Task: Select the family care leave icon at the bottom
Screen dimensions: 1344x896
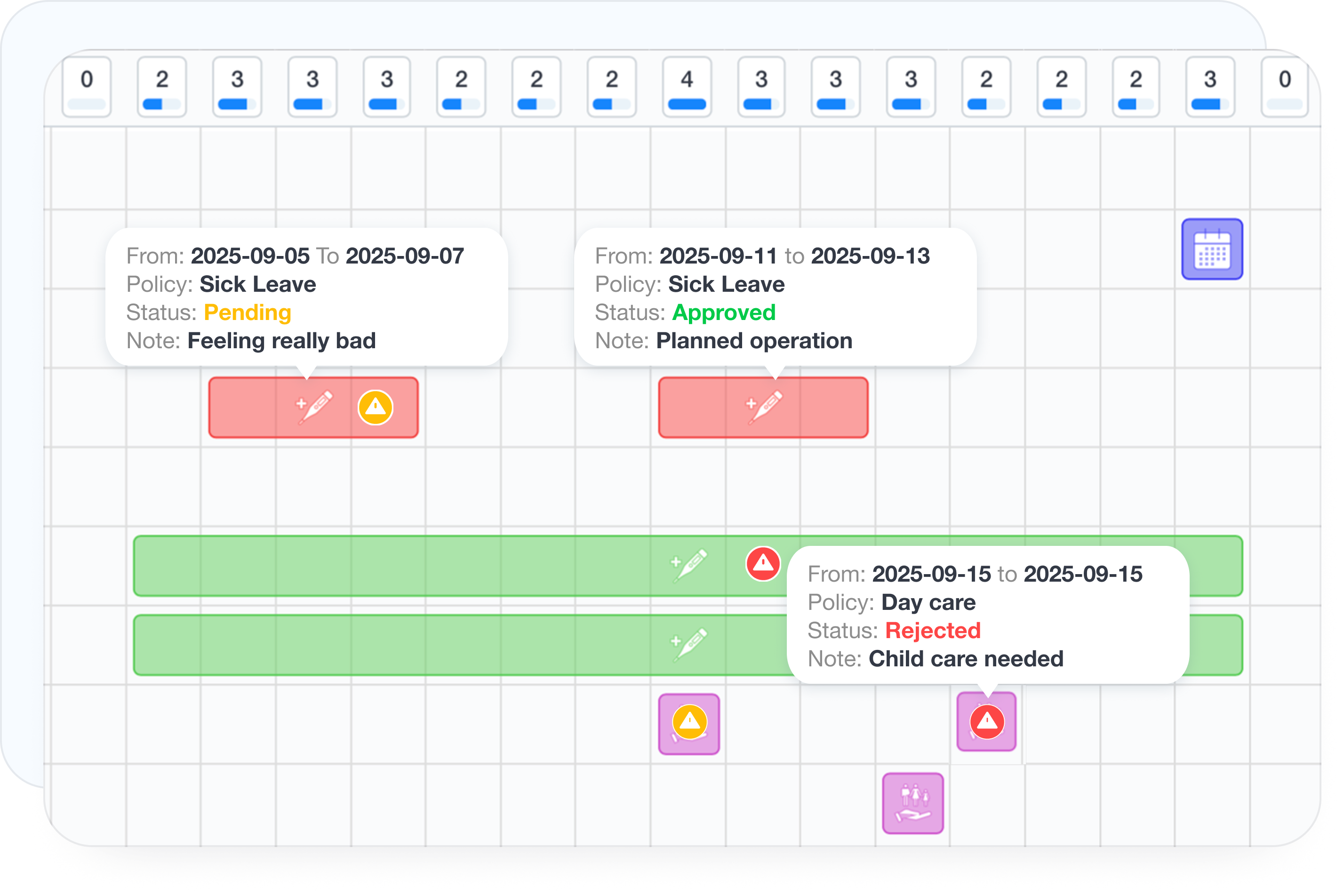Action: click(x=913, y=802)
